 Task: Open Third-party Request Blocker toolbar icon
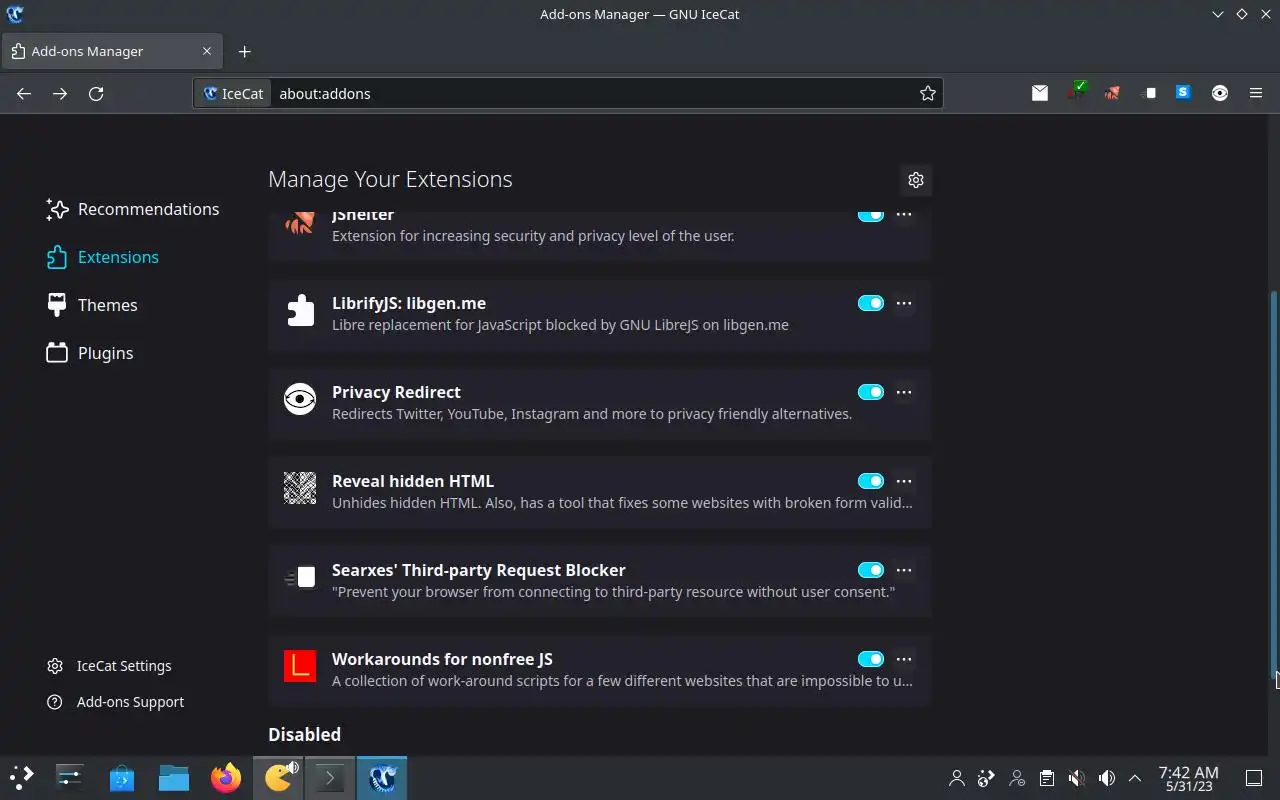pyautogui.click(x=1148, y=93)
